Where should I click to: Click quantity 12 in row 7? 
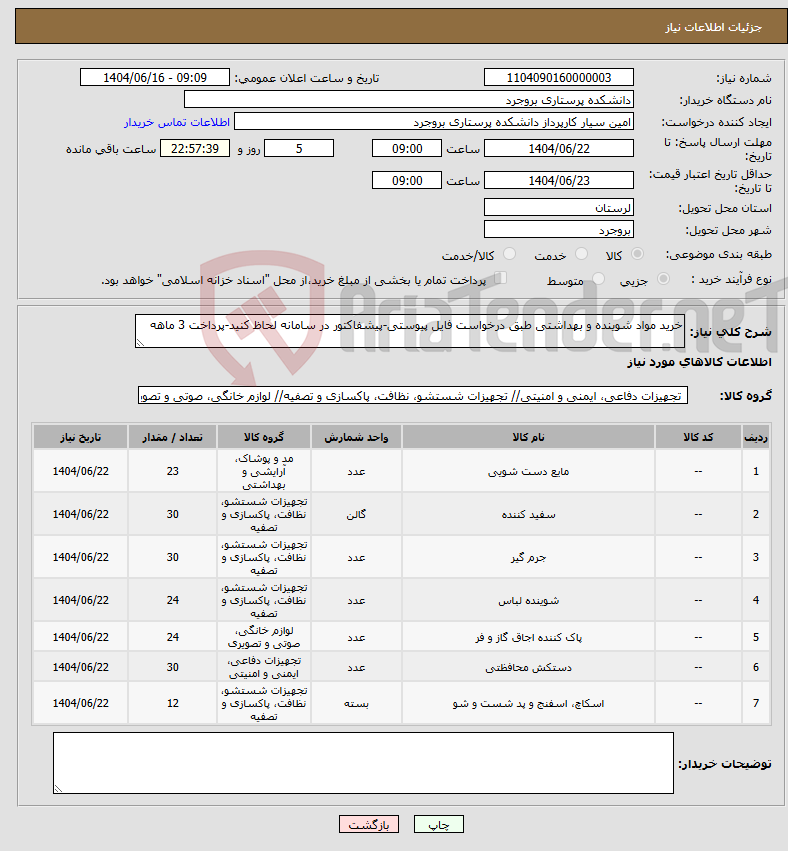(x=172, y=703)
